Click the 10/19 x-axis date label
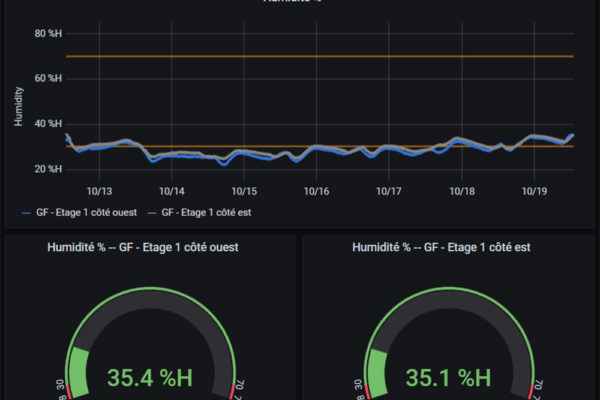The width and height of the screenshot is (600, 400). point(535,191)
